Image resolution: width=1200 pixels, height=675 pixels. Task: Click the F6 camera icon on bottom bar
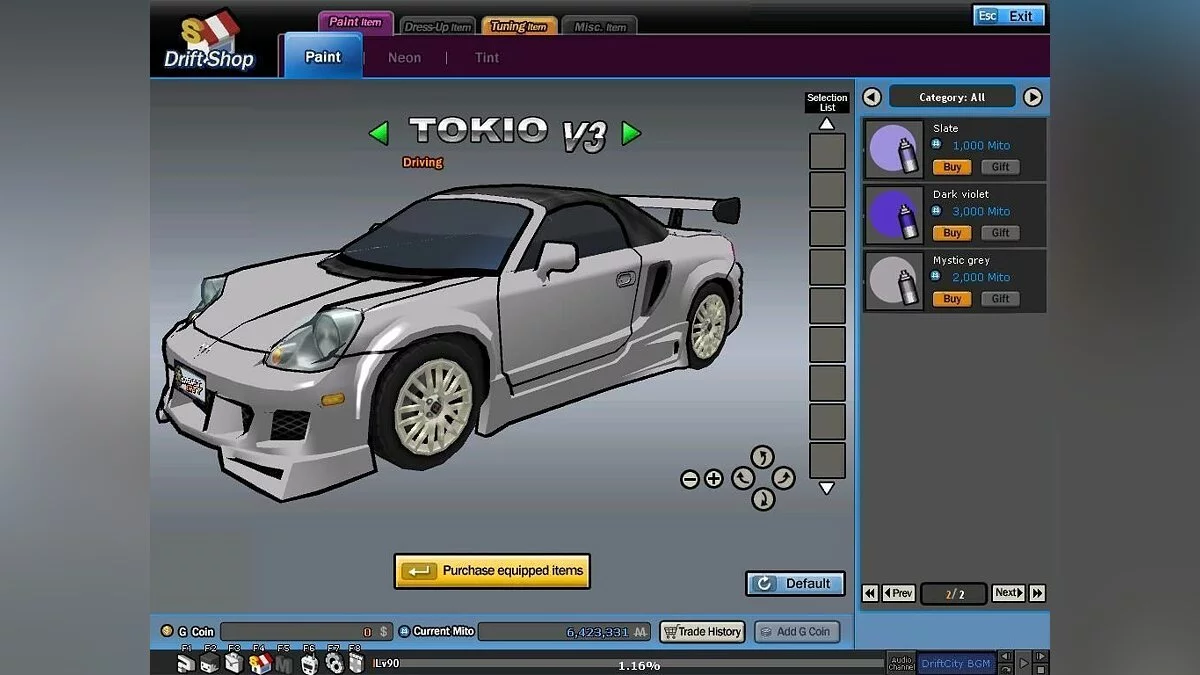tap(308, 663)
